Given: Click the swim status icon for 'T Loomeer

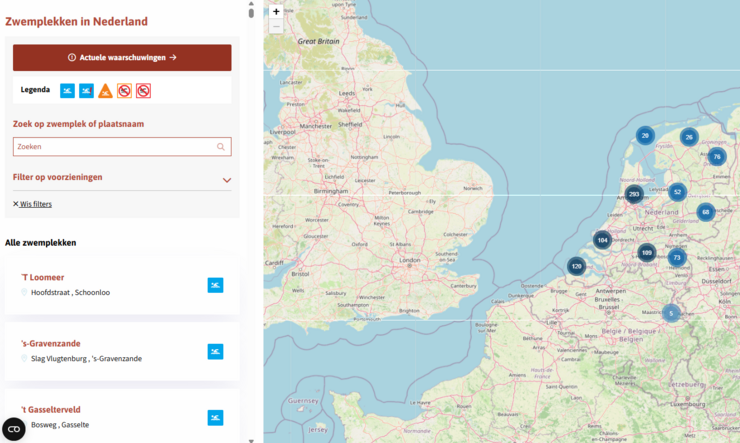Looking at the screenshot, I should (x=215, y=285).
